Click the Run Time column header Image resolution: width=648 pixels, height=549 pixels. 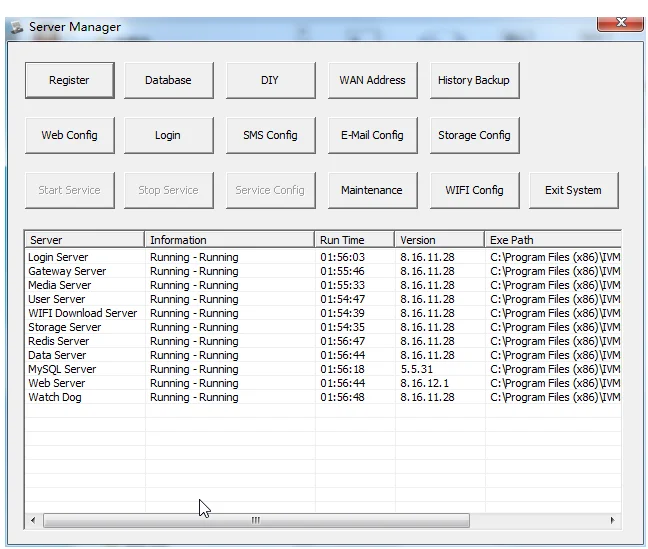(x=355, y=240)
